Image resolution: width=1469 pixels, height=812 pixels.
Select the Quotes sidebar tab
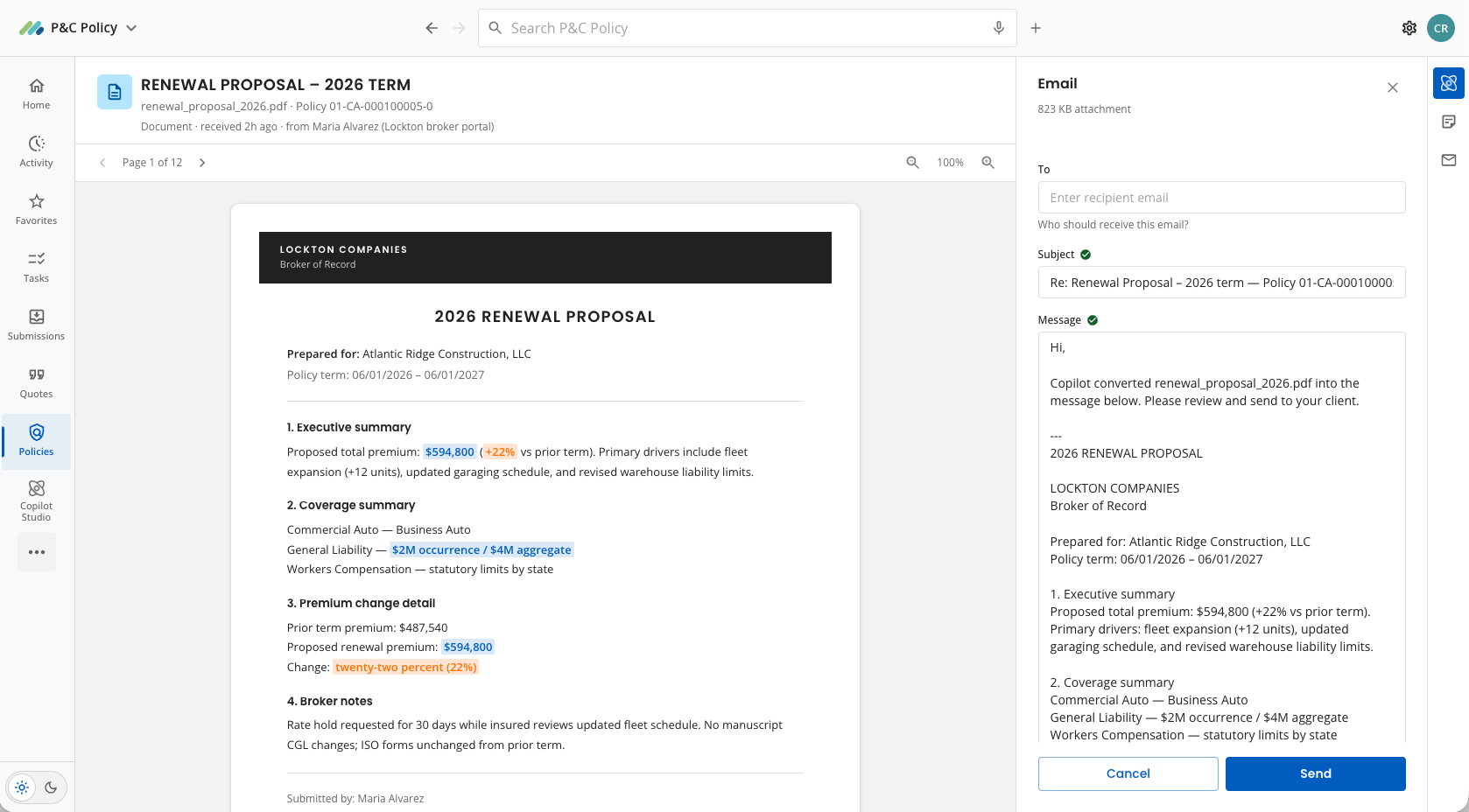tap(36, 383)
